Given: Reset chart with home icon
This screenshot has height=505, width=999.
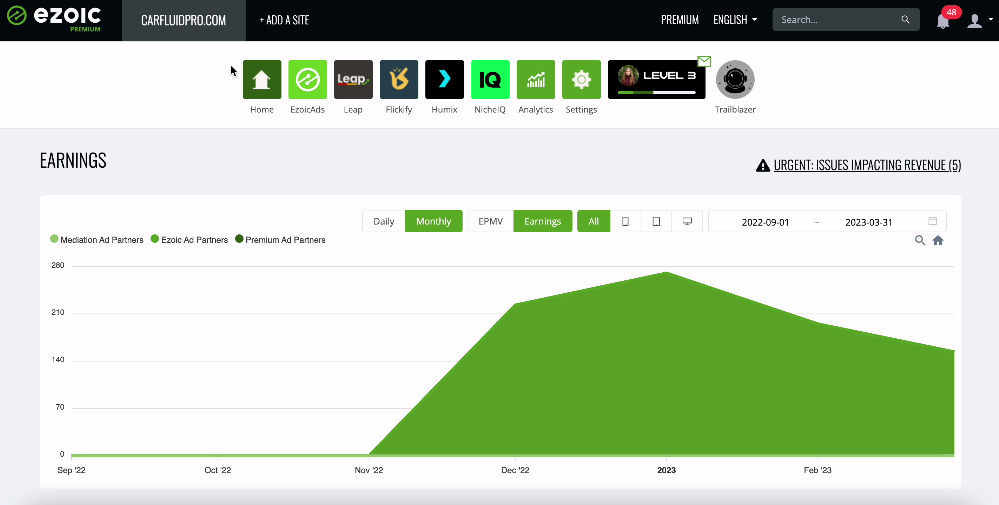Looking at the screenshot, I should click(x=938, y=240).
